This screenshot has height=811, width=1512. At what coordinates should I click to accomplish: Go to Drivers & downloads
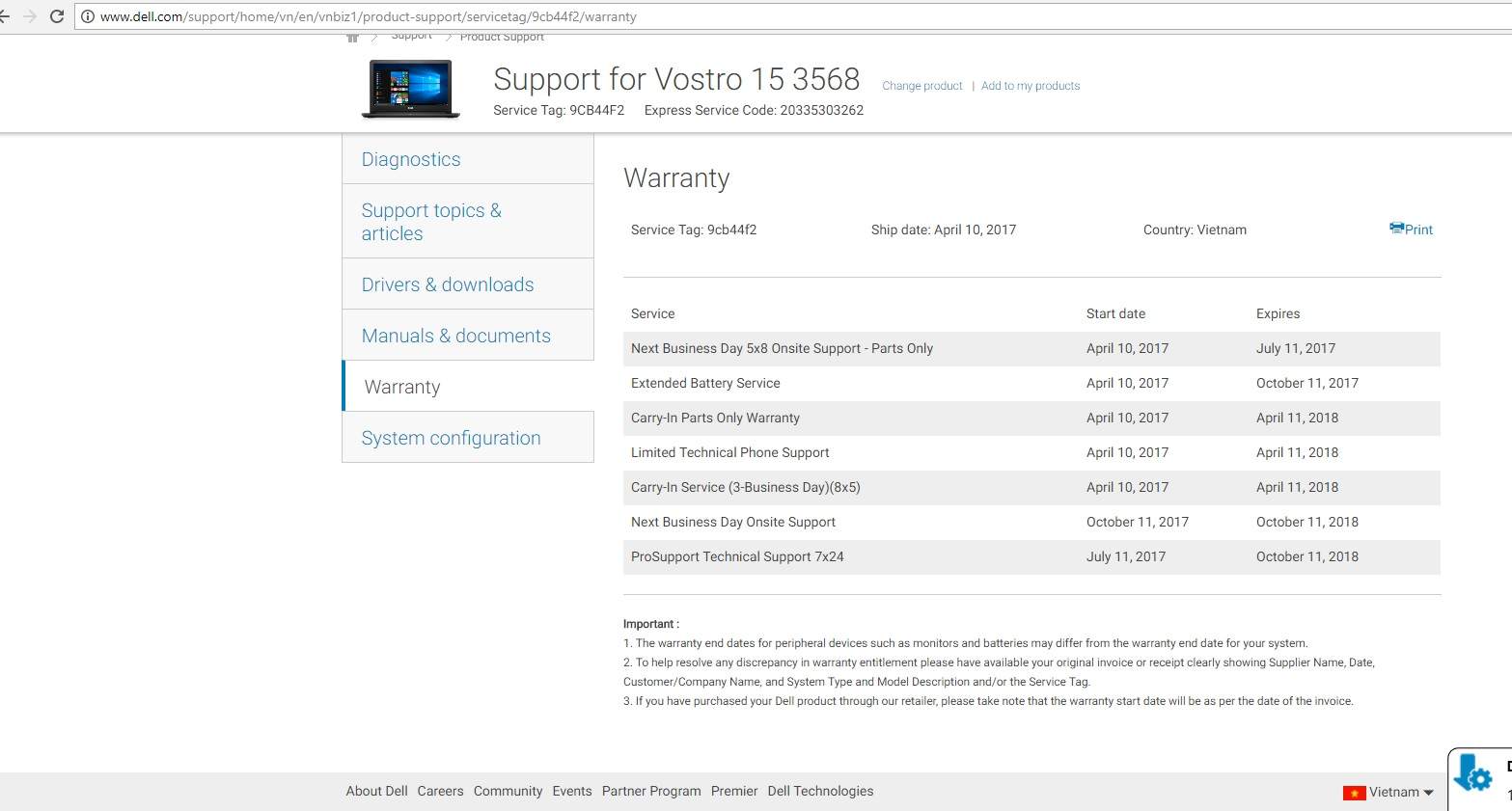[x=468, y=284]
